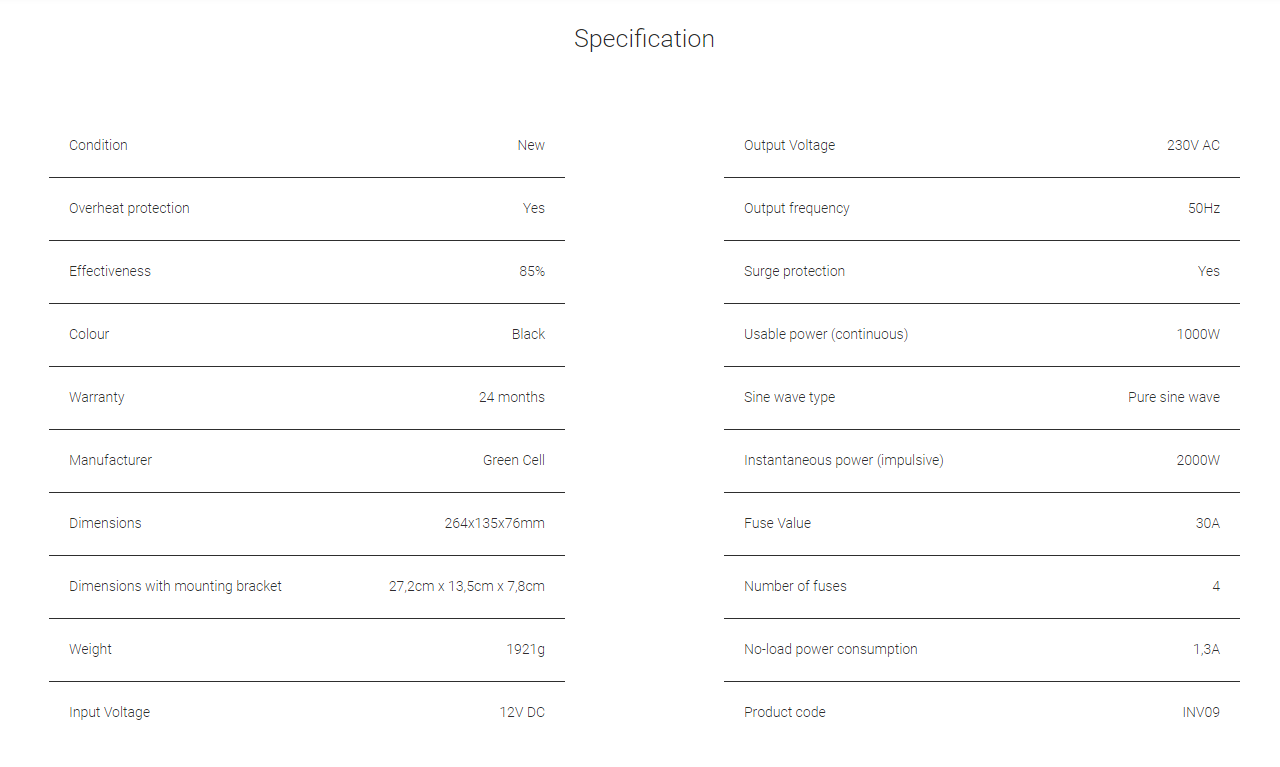Click the Dimensions with mounting bracket label
Viewport: 1280px width, 767px height.
coord(175,586)
